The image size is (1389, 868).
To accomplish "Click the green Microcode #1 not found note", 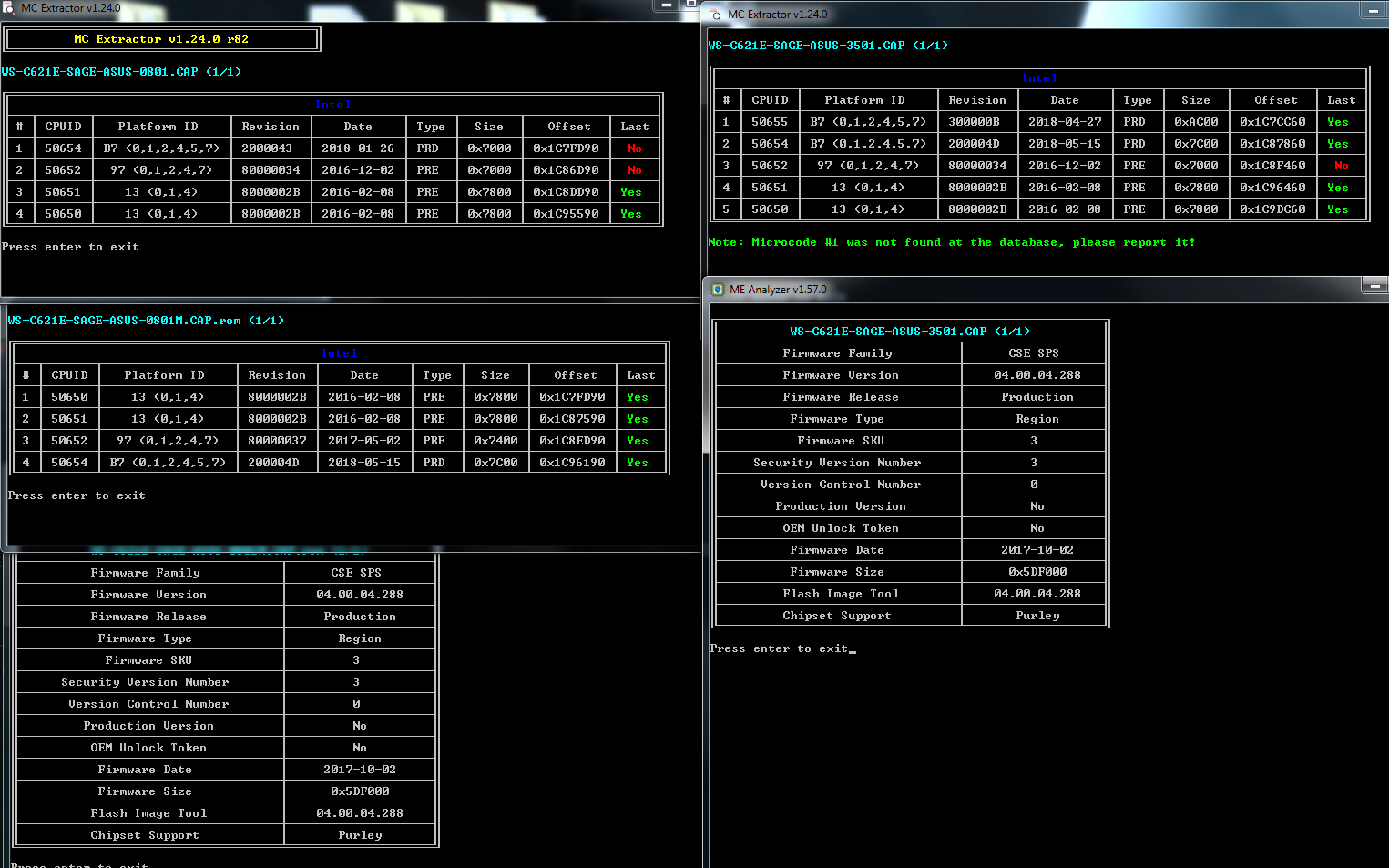I will pyautogui.click(x=952, y=242).
